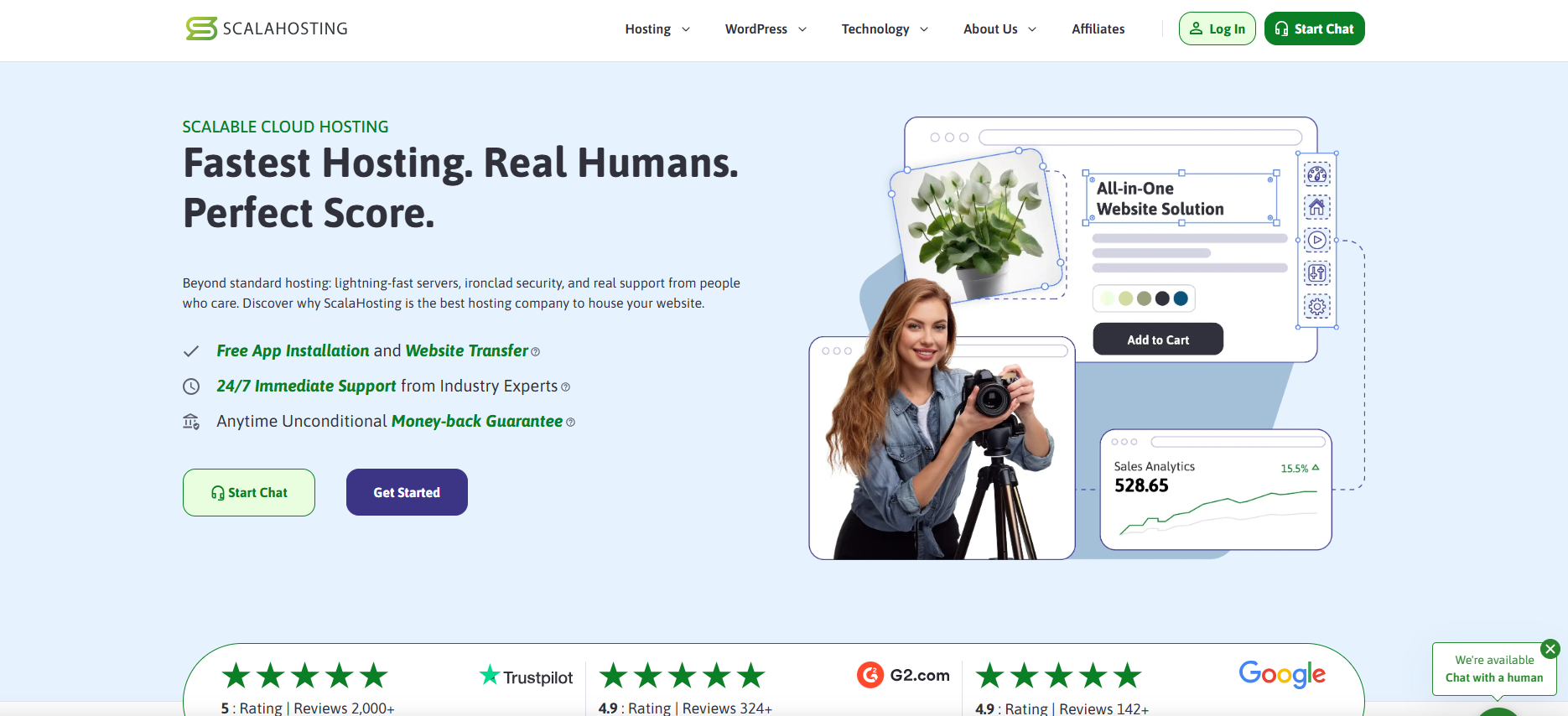Click the Log In button
The height and width of the screenshot is (716, 1568).
click(1217, 29)
